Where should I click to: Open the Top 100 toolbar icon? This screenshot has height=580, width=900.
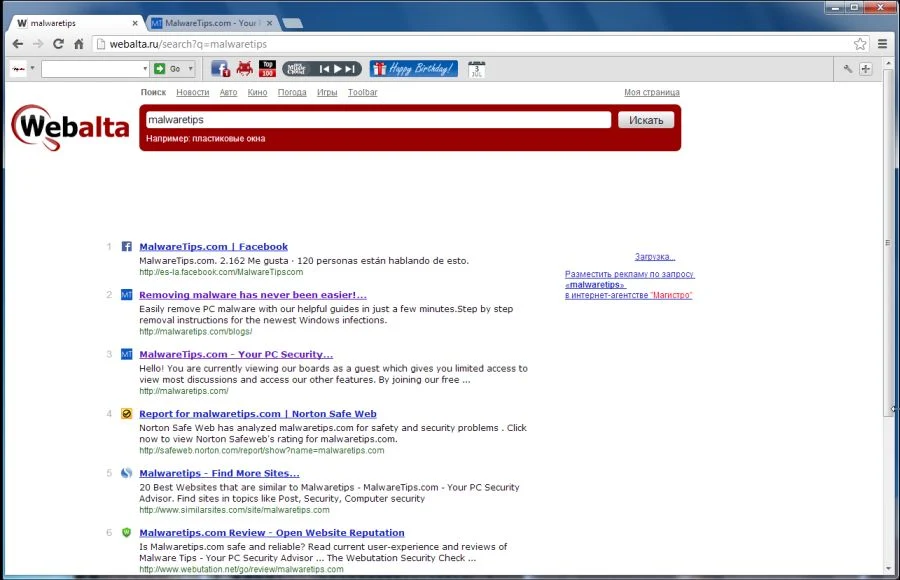(267, 69)
